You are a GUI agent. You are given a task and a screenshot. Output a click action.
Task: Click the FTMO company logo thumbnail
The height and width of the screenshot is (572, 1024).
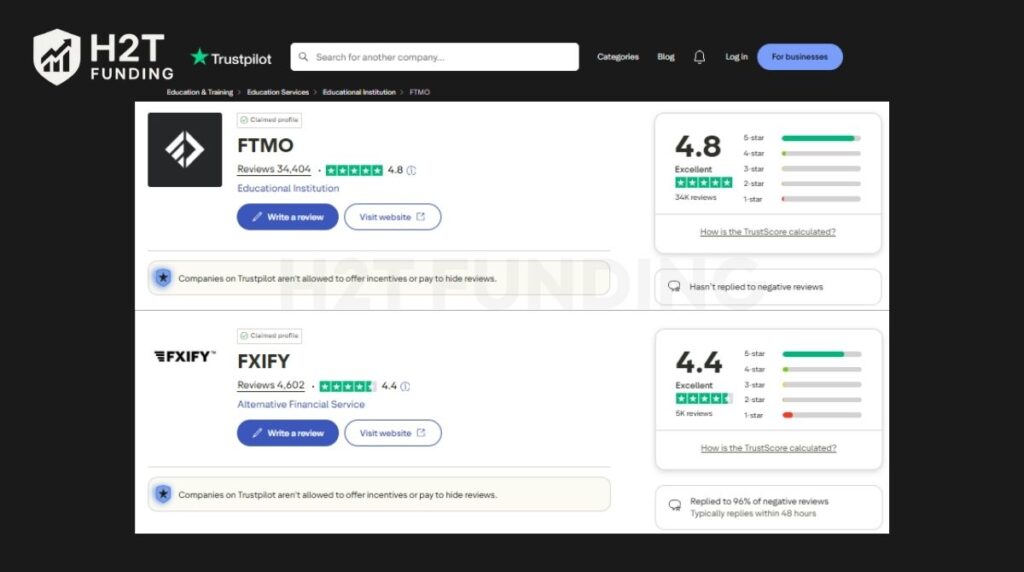click(185, 150)
